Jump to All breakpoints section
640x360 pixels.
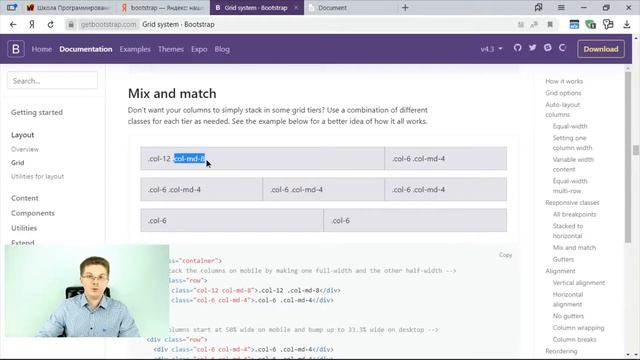coord(574,214)
